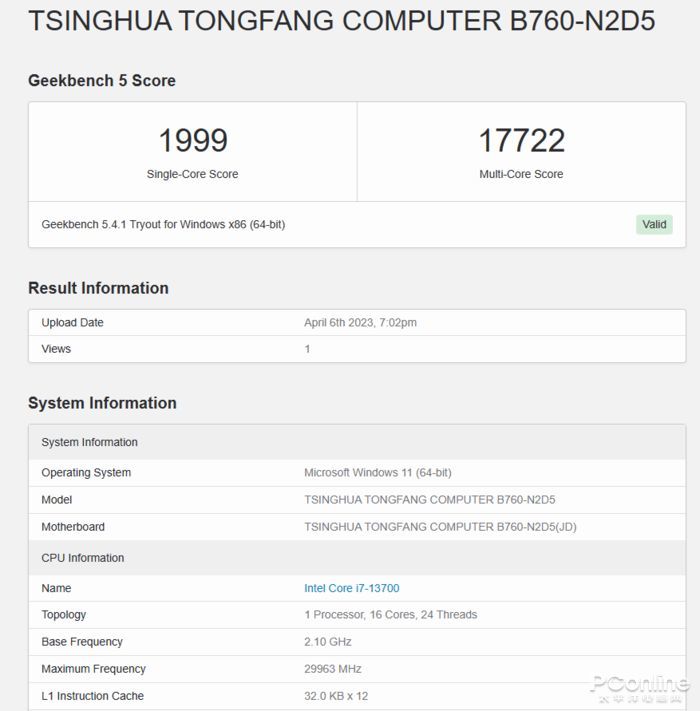The height and width of the screenshot is (711, 700).
Task: Click the CPU Information table header
Action: 357,558
